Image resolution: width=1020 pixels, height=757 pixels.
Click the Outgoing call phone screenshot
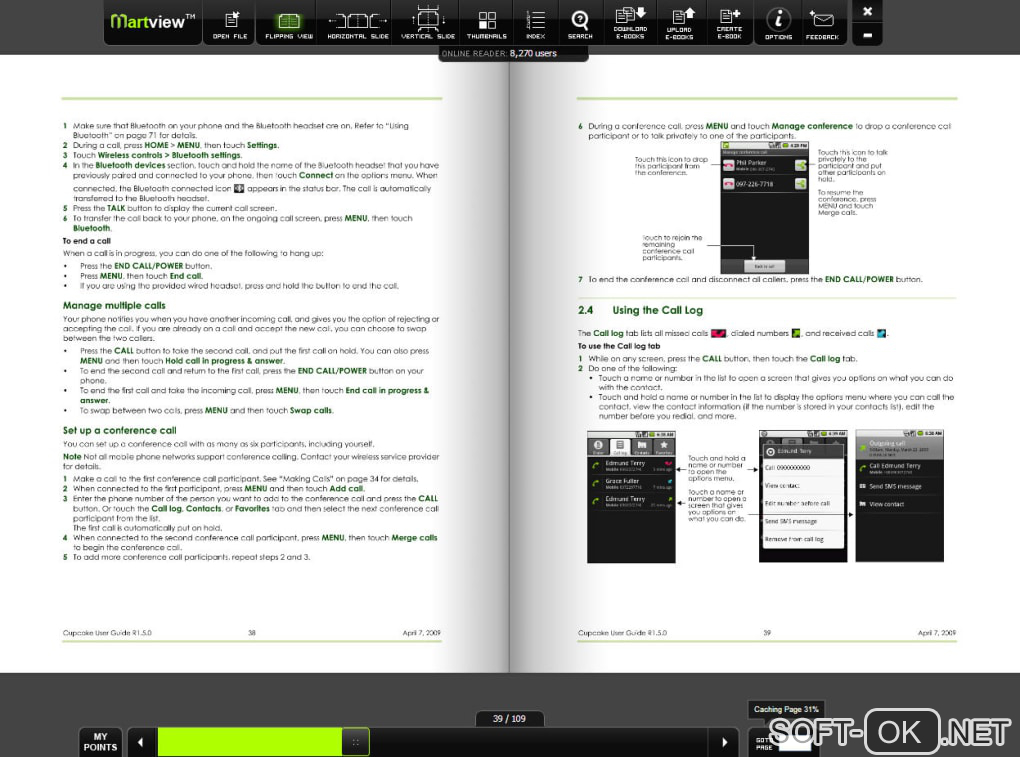tap(899, 496)
